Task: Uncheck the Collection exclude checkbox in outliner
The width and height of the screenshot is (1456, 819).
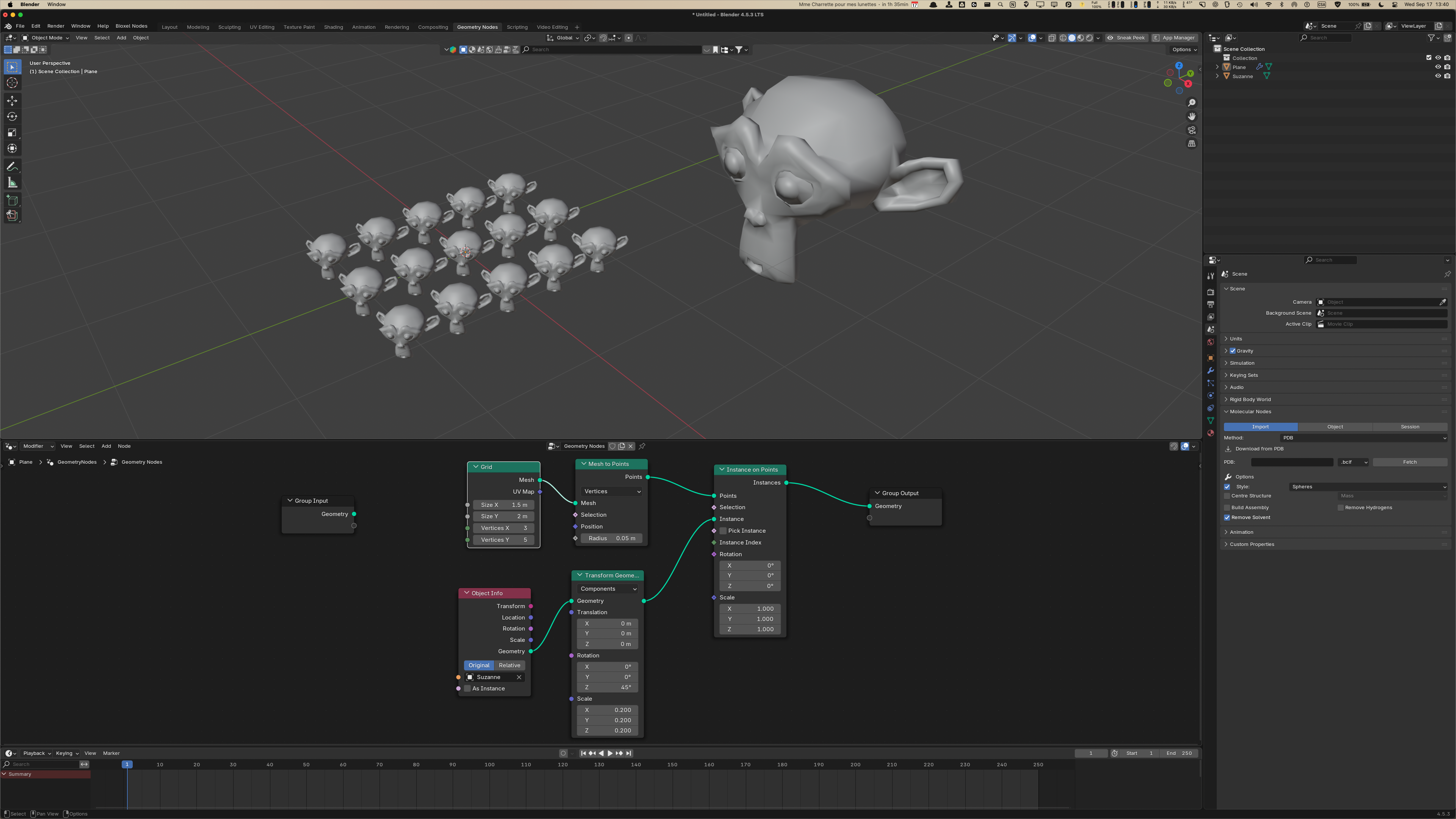Action: tap(1429, 58)
